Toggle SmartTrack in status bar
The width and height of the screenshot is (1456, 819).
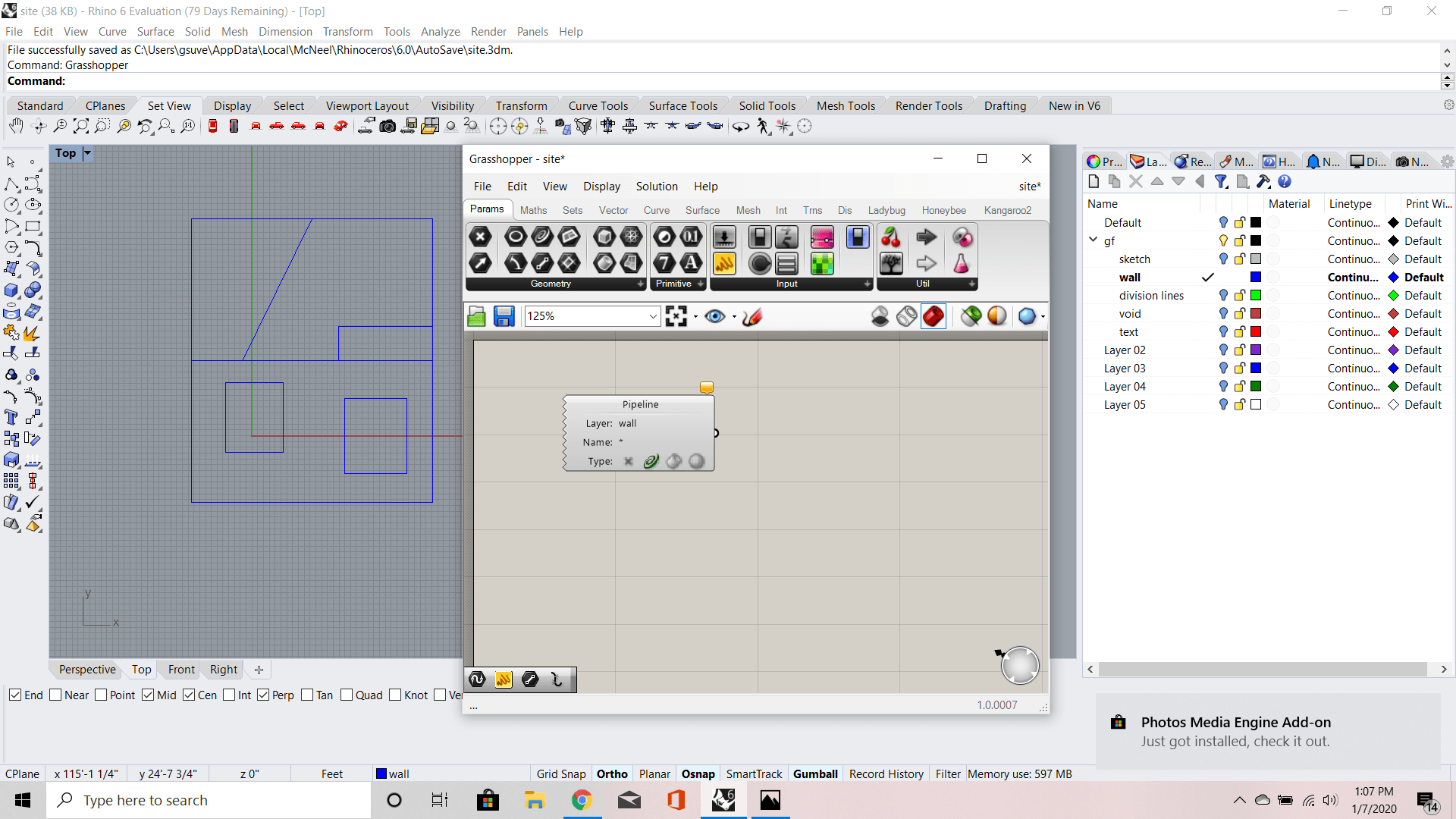pos(754,773)
